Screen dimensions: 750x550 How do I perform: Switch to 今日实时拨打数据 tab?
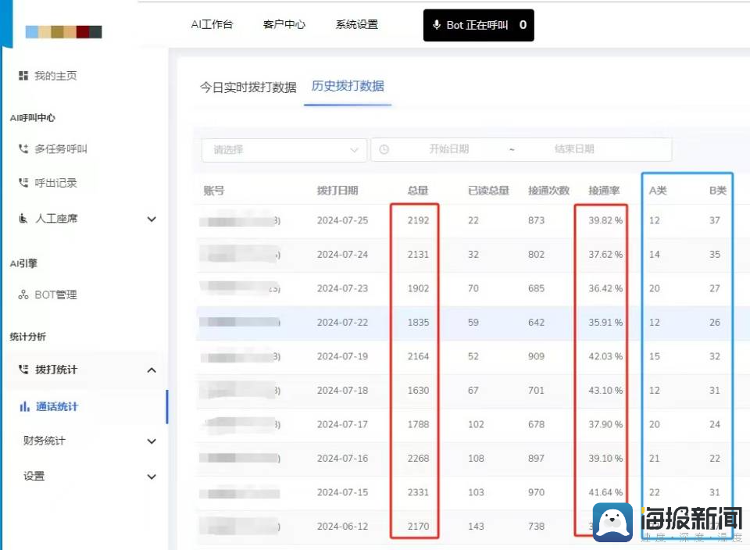[248, 87]
